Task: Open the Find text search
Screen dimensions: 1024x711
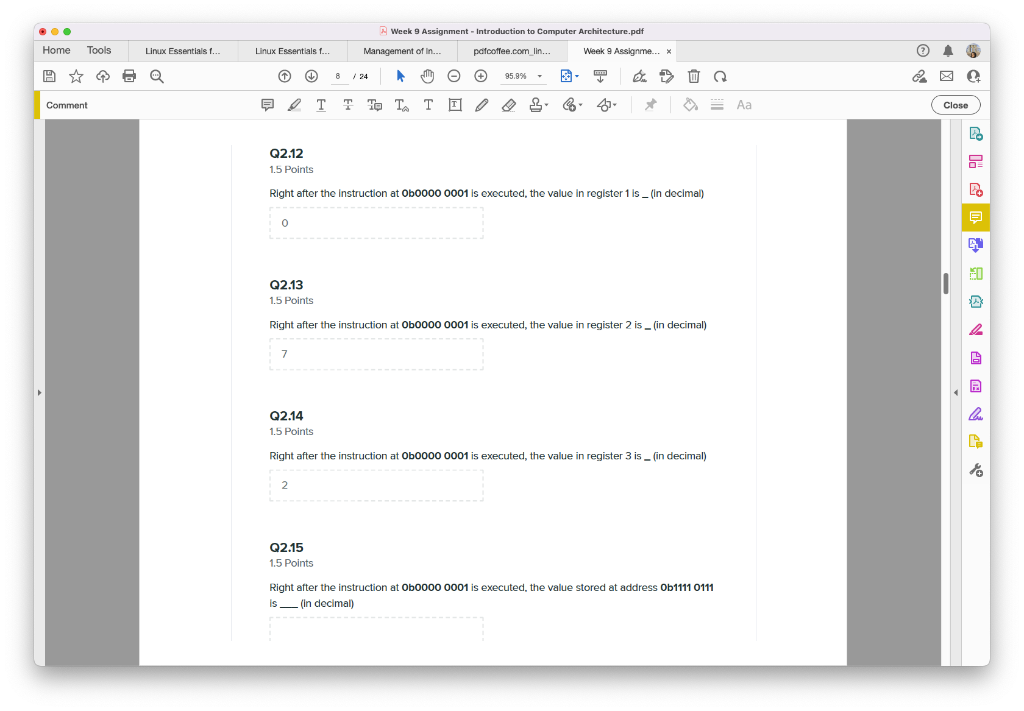Action: coord(157,76)
